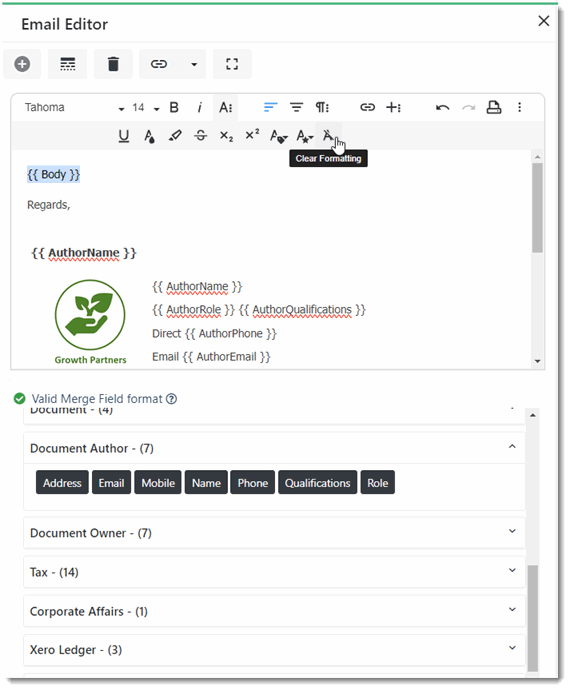570x690 pixels.
Task: Toggle bold formatting
Action: [x=174, y=108]
